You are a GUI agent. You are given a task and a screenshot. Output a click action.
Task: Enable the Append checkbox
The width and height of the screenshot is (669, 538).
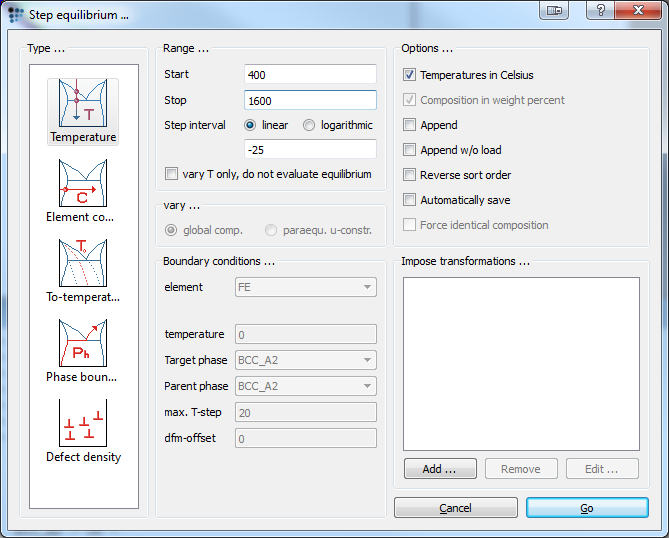(x=410, y=125)
